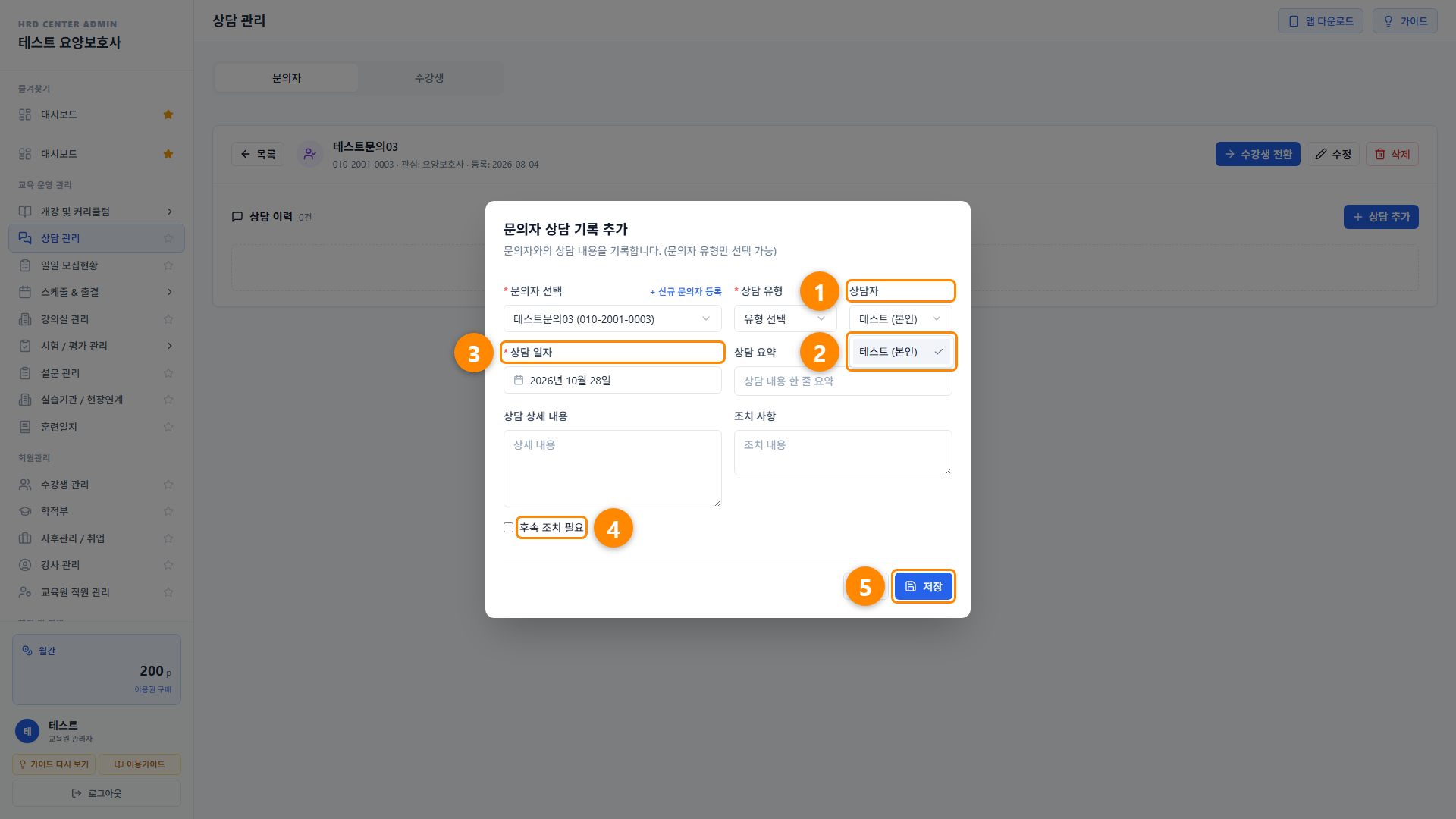
Task: Expand the 스케줄 & 출결 menu
Action: [x=96, y=292]
